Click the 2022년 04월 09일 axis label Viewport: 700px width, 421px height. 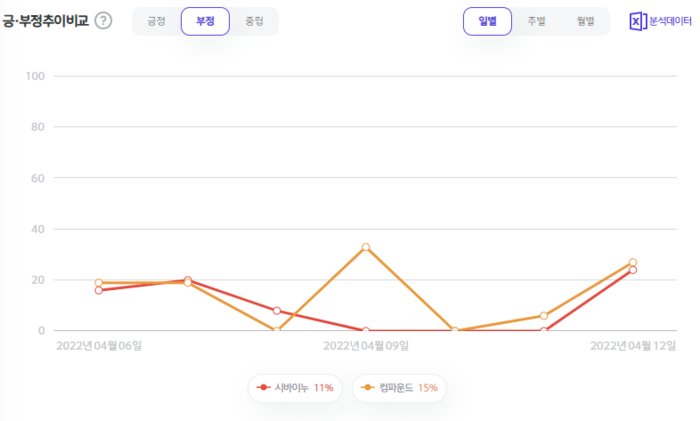(366, 346)
